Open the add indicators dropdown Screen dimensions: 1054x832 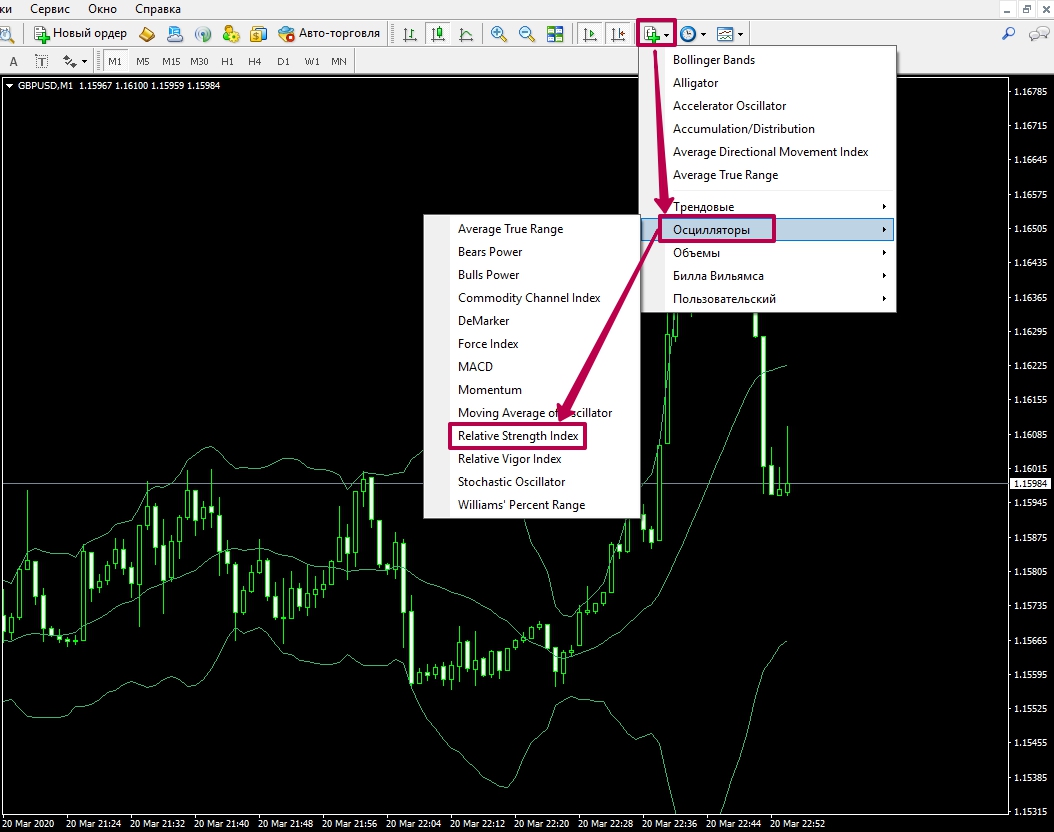tap(656, 34)
